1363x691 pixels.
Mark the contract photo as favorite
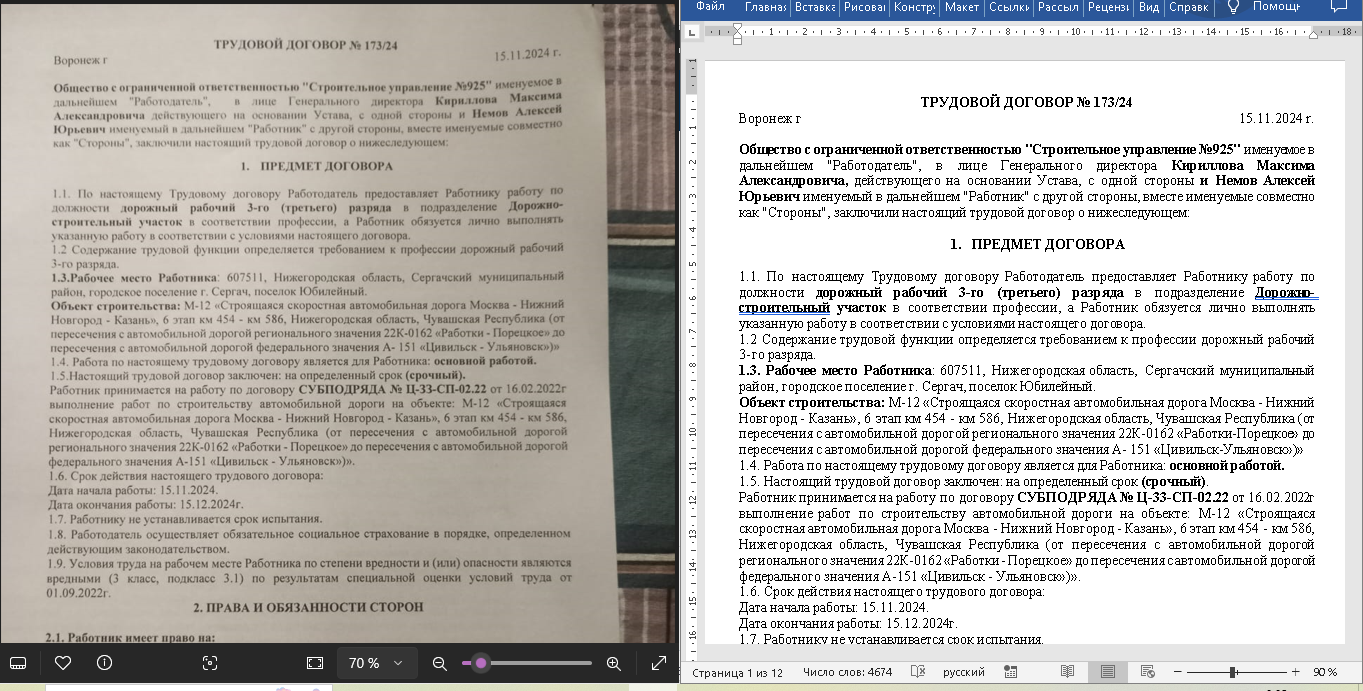pos(62,662)
